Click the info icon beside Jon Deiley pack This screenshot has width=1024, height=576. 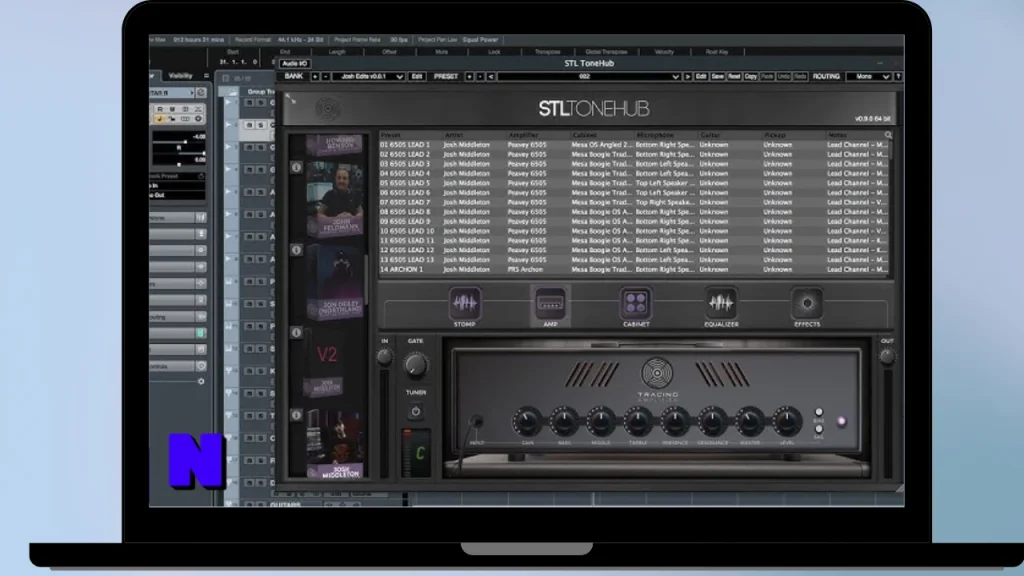[296, 250]
